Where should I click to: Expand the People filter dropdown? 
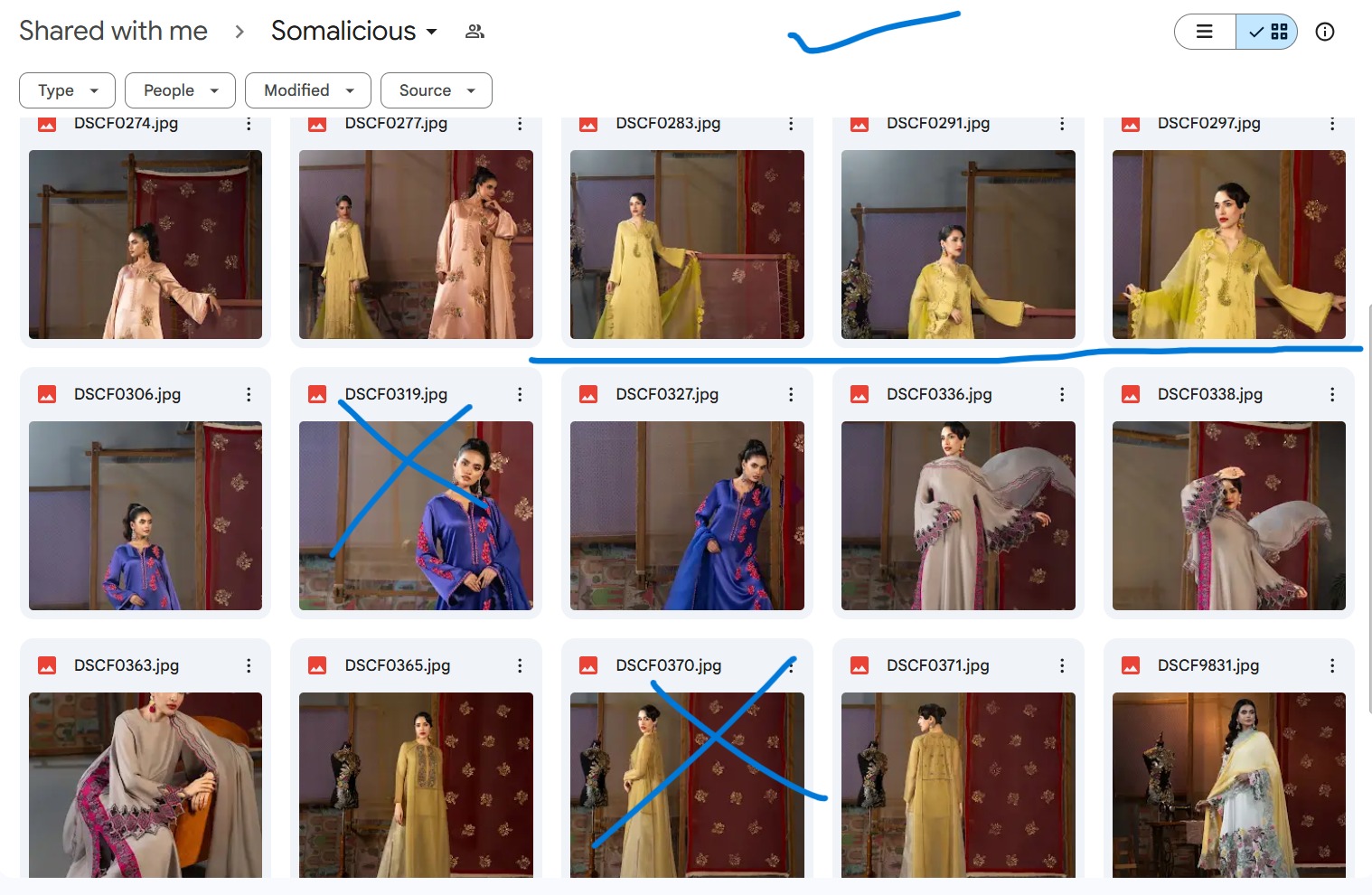click(180, 90)
